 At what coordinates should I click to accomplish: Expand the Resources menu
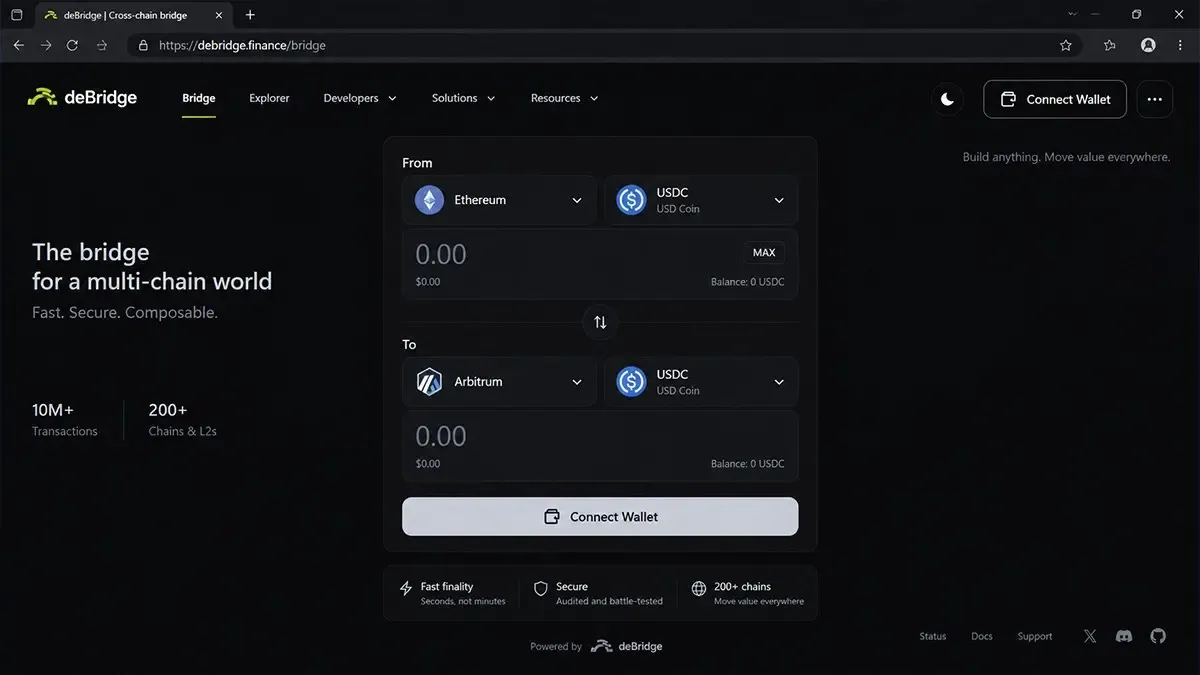(565, 98)
